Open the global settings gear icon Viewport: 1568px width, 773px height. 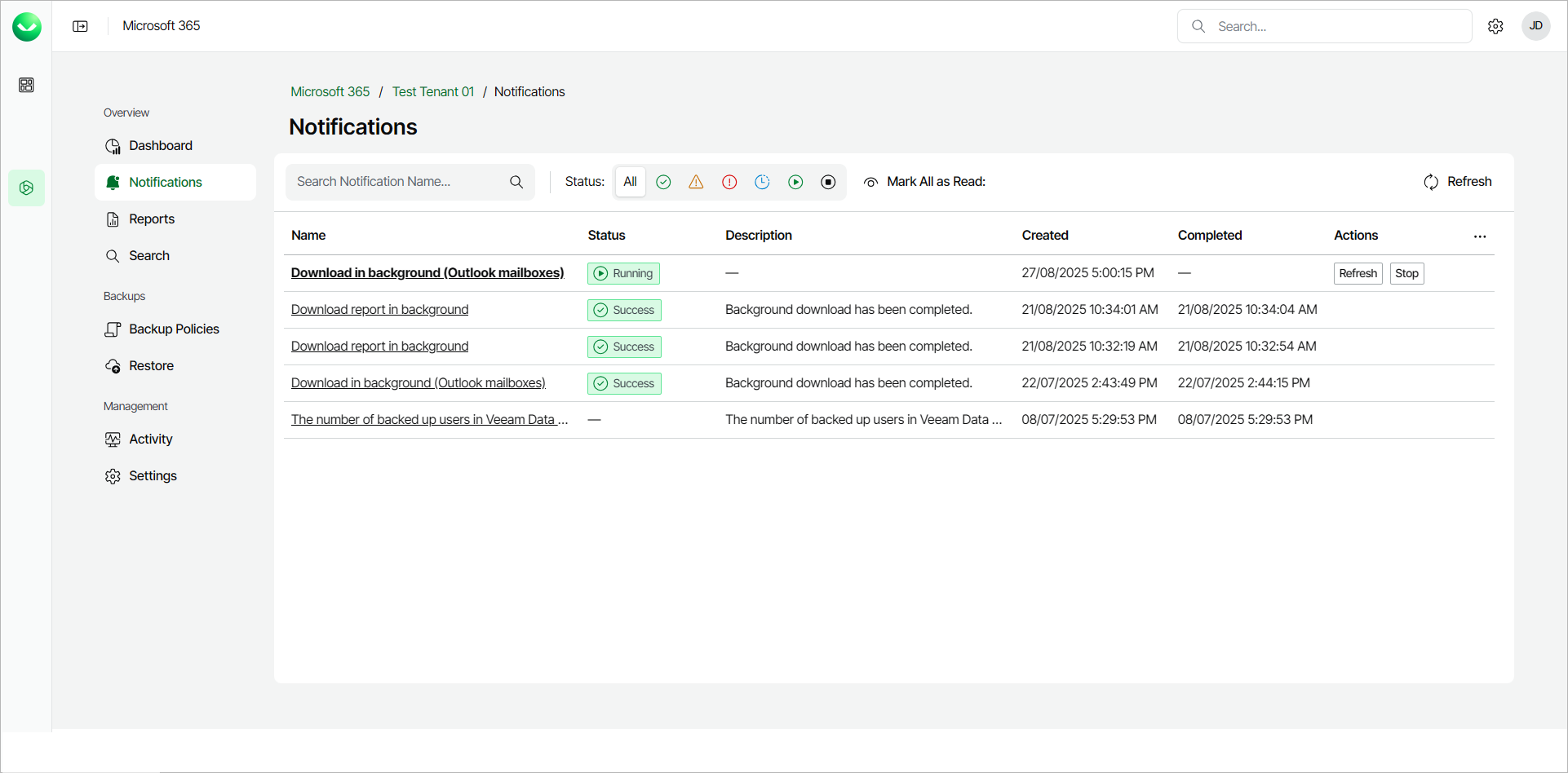pyautogui.click(x=1495, y=26)
